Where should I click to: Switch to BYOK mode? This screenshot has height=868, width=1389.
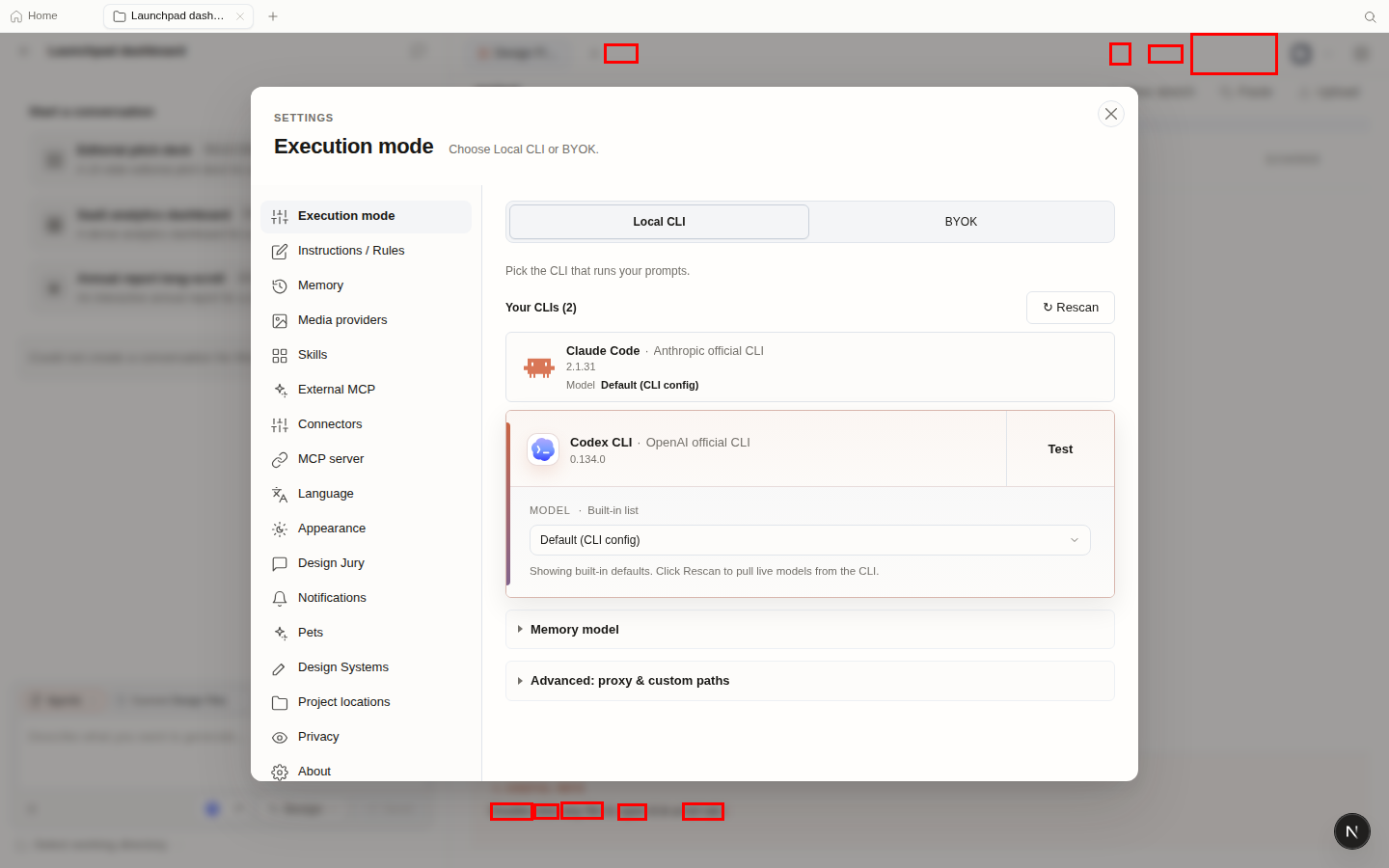pos(961,222)
